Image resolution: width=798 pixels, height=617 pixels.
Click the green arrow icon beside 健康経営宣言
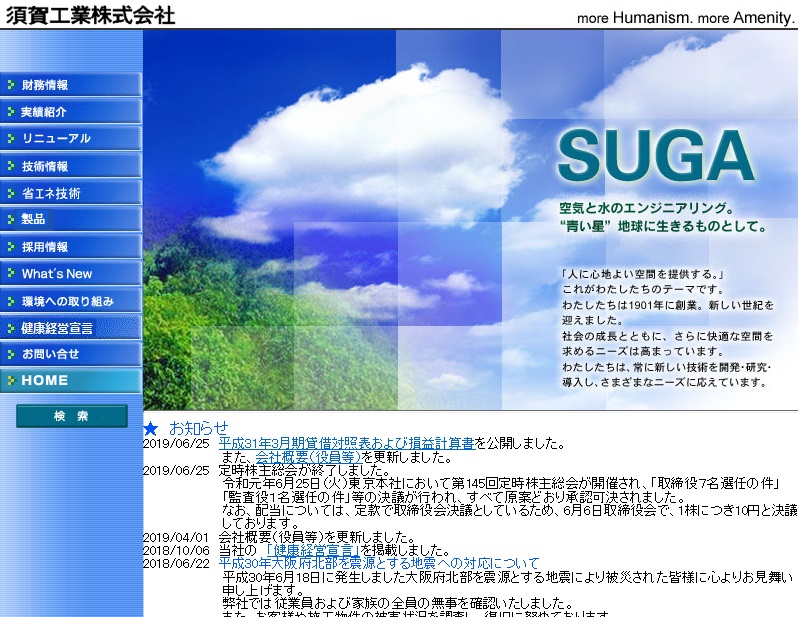pyautogui.click(x=11, y=328)
